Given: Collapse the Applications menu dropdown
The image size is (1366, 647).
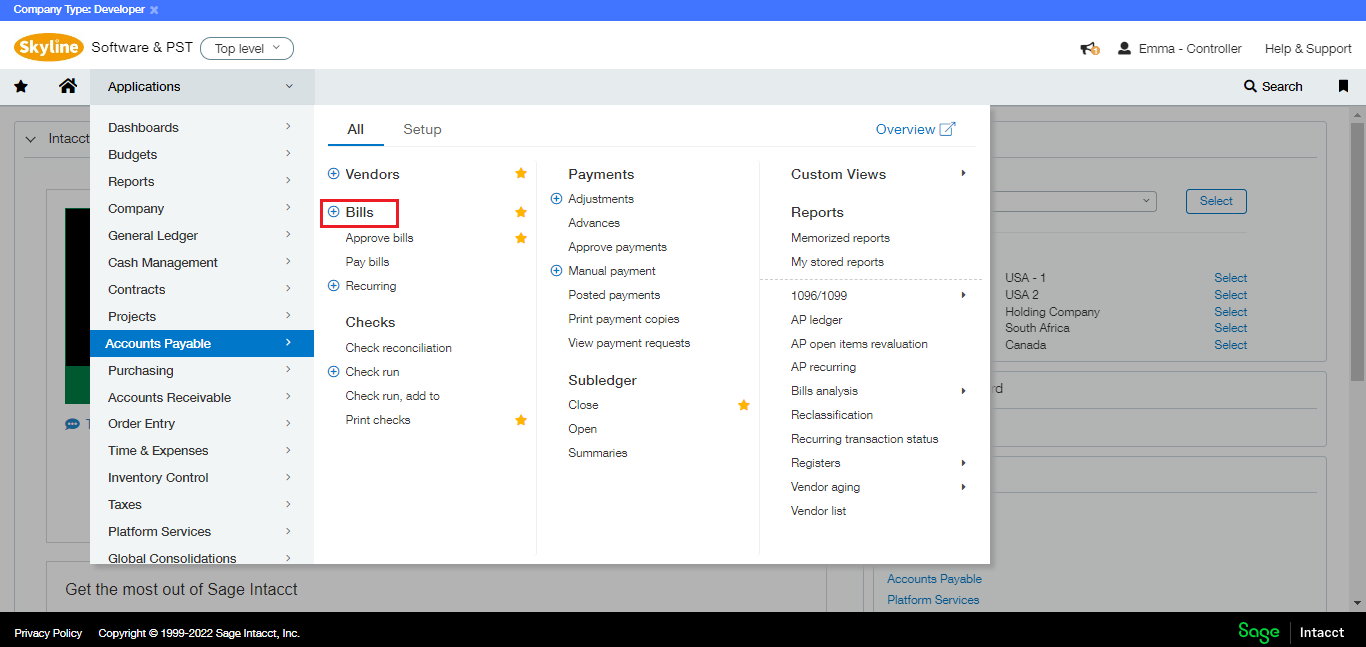Looking at the screenshot, I should coord(289,87).
